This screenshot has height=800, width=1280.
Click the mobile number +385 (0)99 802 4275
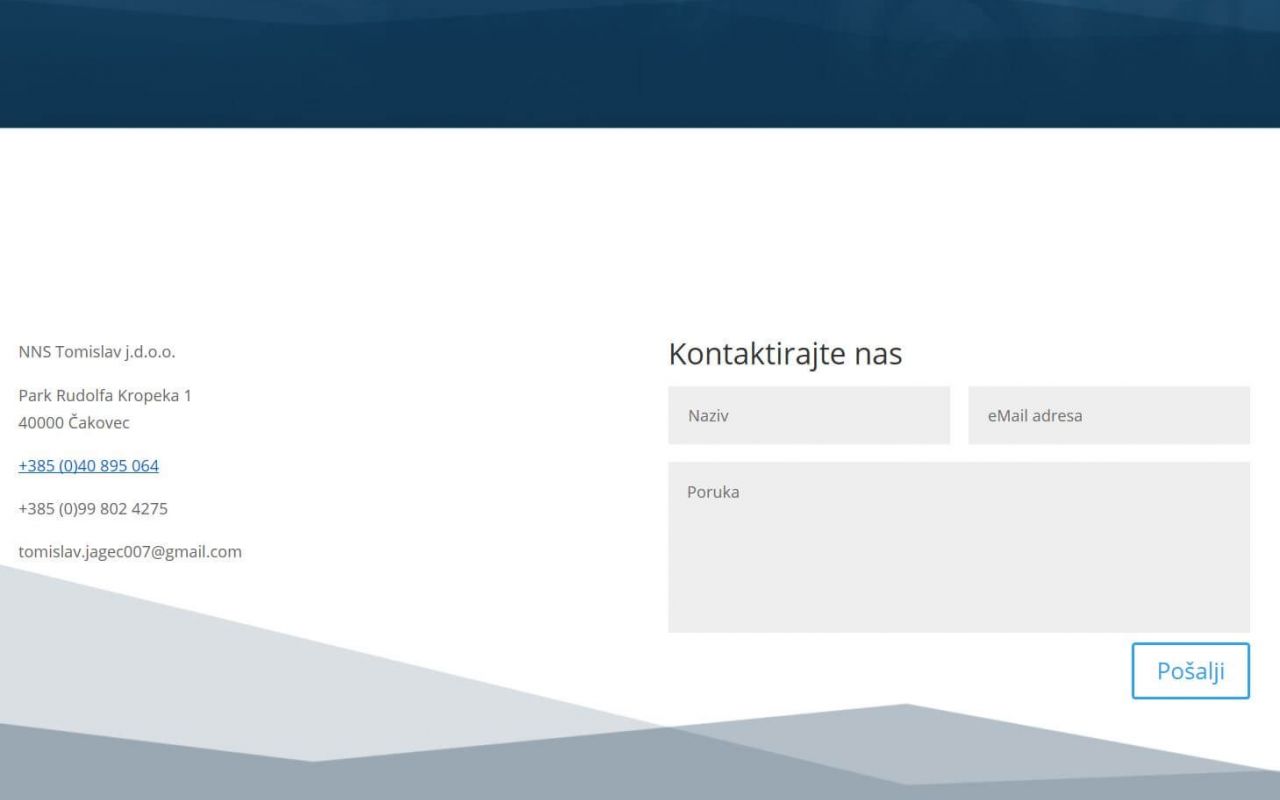click(x=93, y=509)
